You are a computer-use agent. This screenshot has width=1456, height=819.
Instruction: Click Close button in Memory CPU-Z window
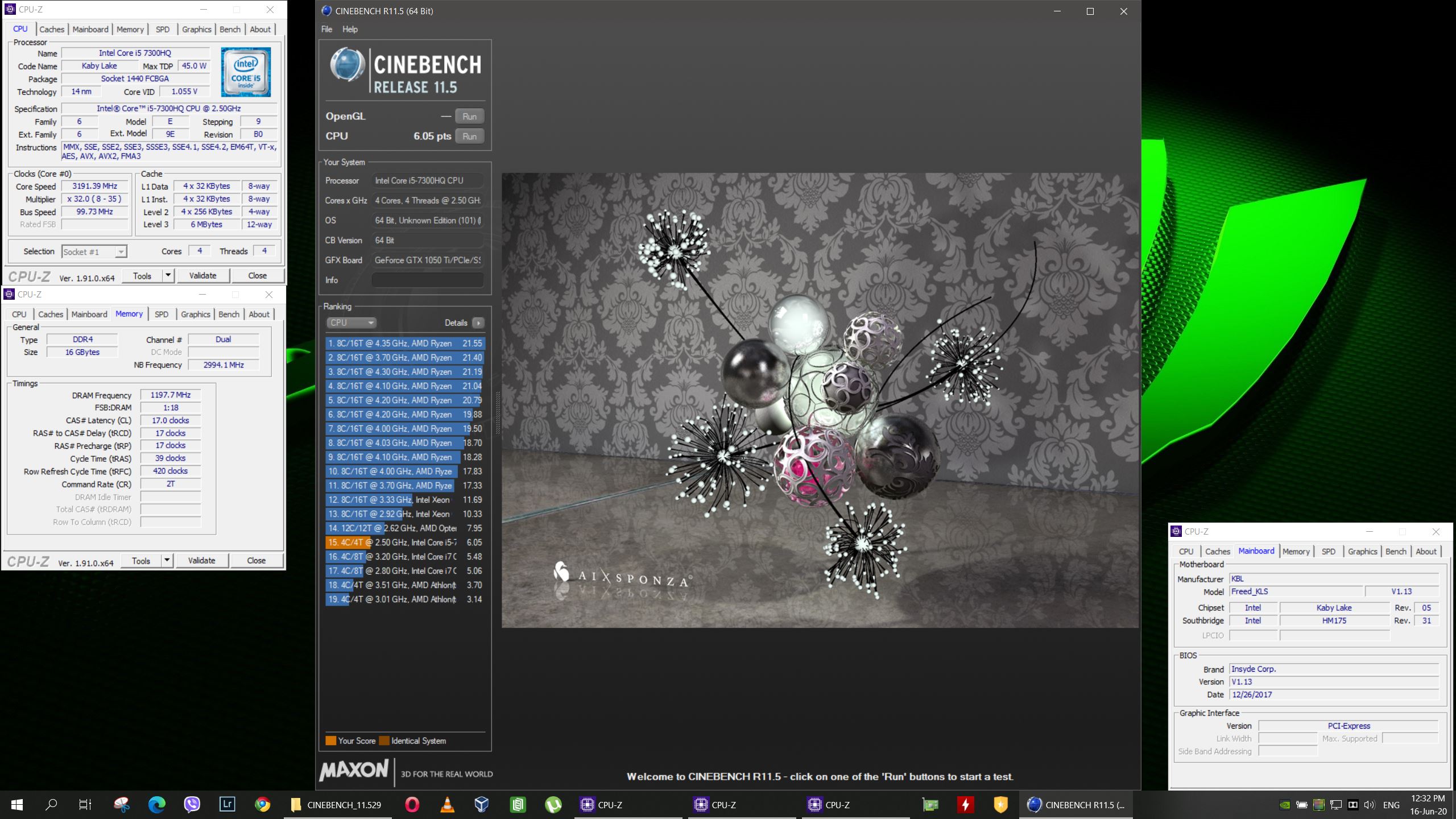click(256, 561)
